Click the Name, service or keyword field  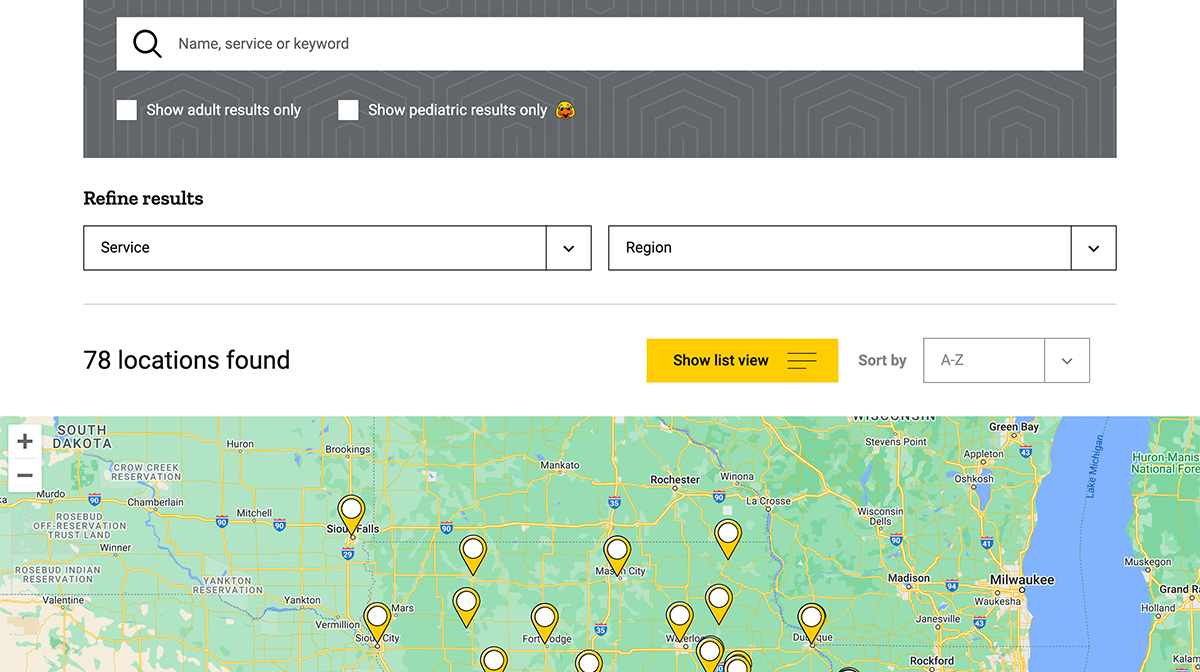point(600,44)
